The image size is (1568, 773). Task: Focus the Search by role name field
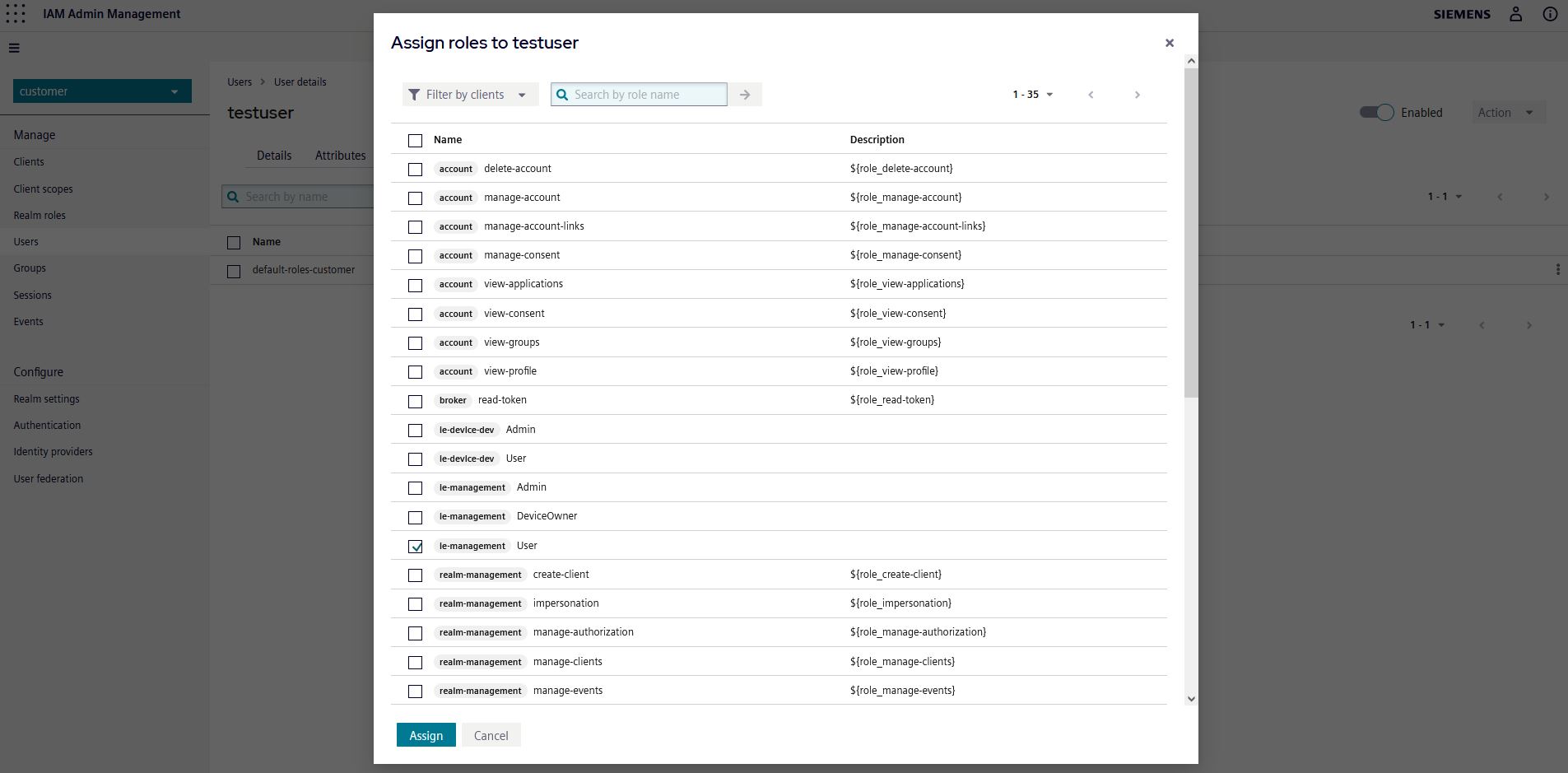click(x=648, y=95)
